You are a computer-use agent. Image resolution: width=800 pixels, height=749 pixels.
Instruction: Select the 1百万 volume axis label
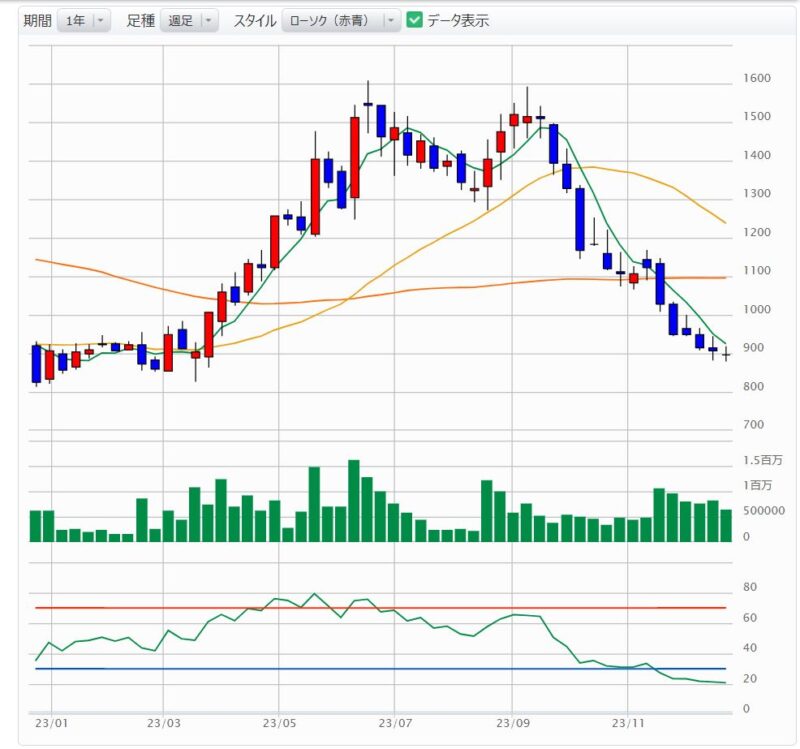coord(758,485)
